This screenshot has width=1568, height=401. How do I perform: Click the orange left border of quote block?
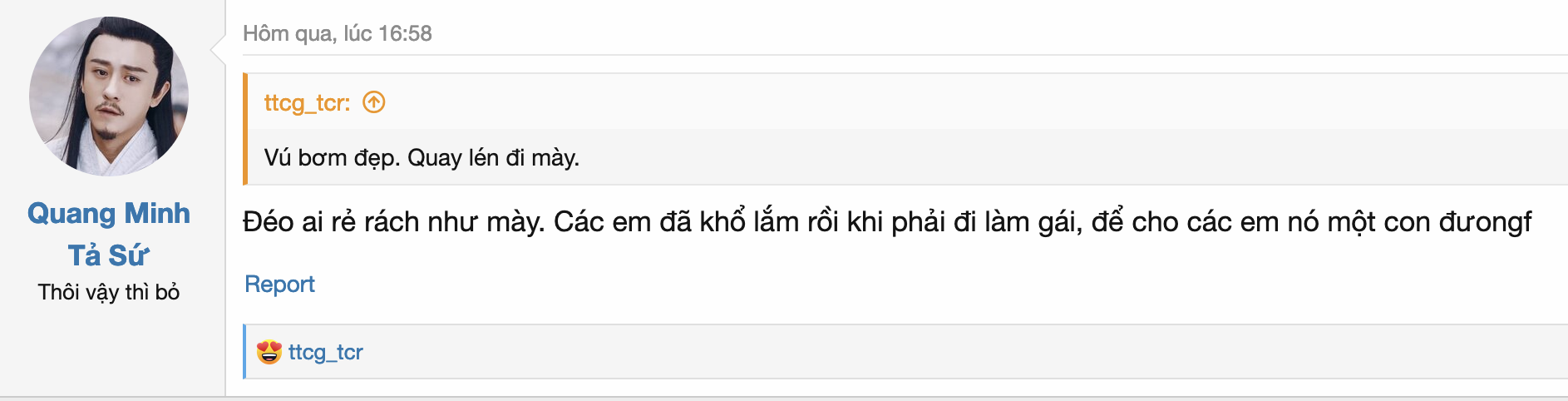(x=245, y=129)
